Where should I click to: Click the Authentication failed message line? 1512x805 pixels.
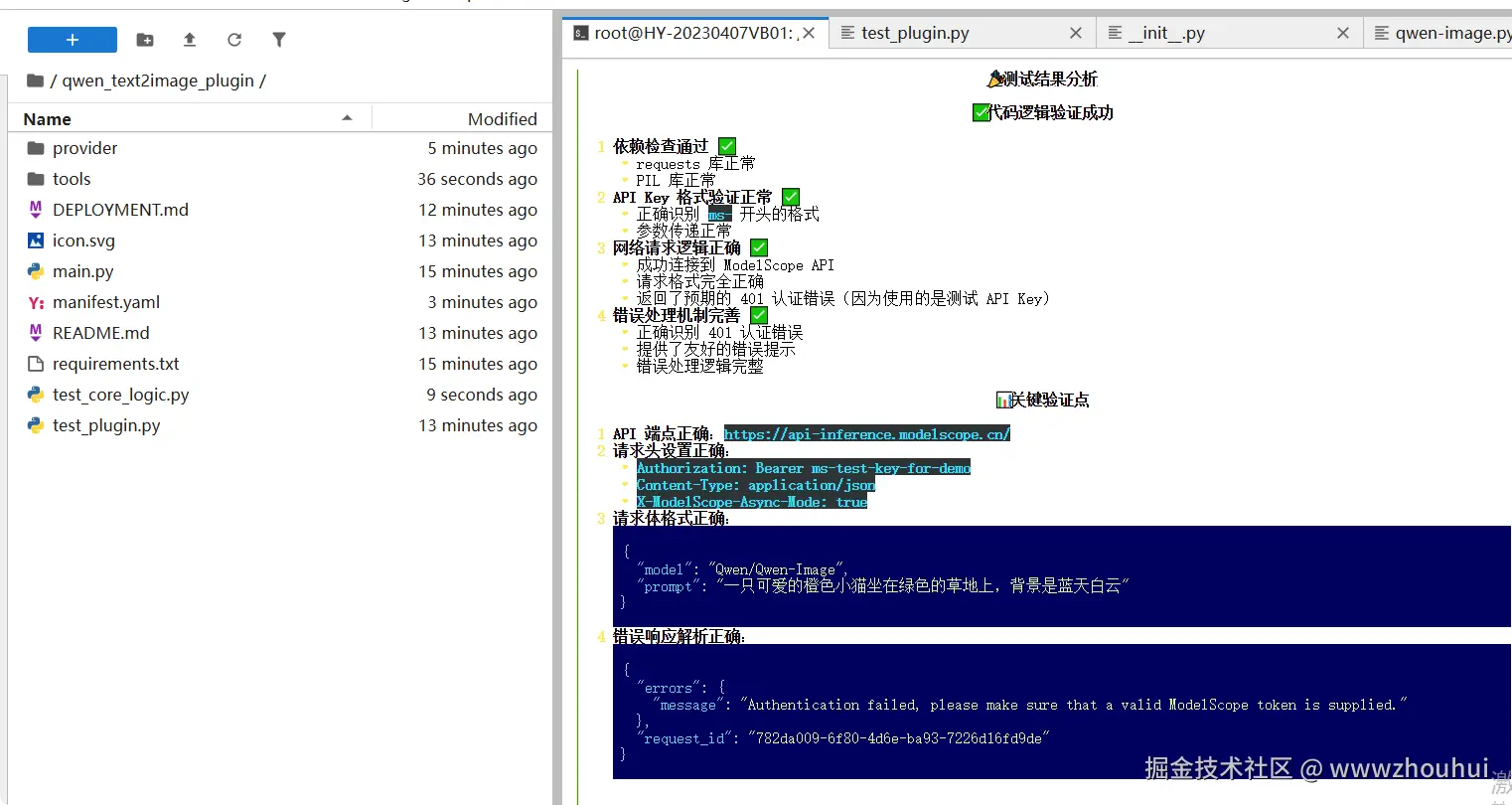pyautogui.click(x=1029, y=705)
